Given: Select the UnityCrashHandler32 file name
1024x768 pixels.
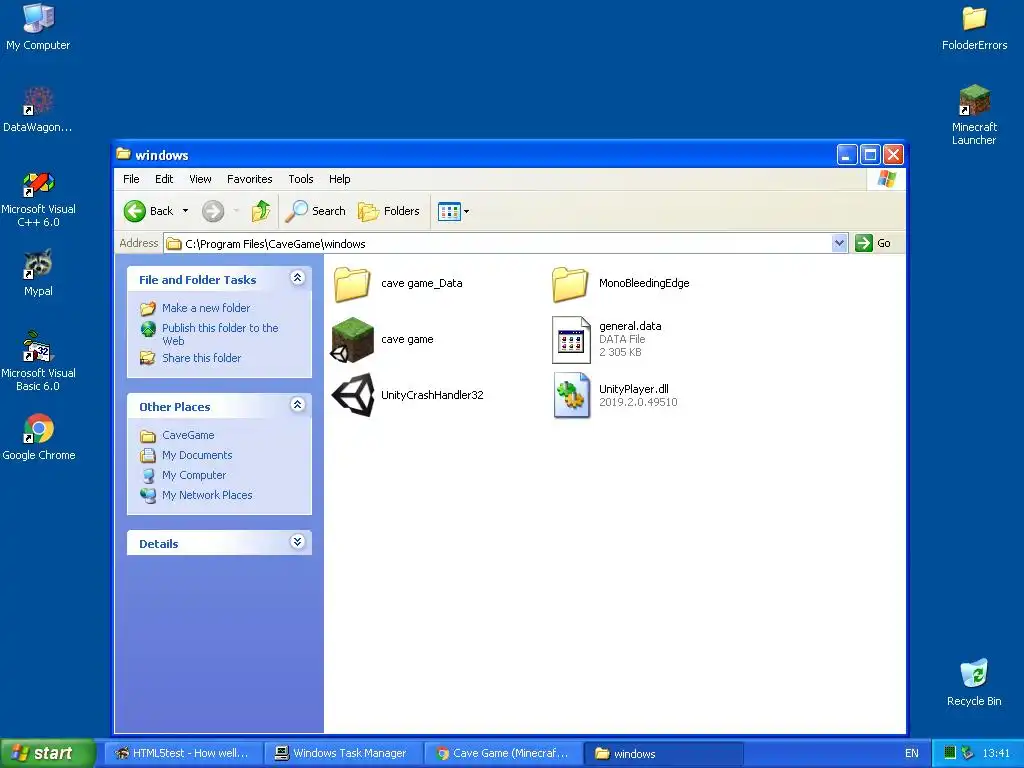Looking at the screenshot, I should coord(432,395).
